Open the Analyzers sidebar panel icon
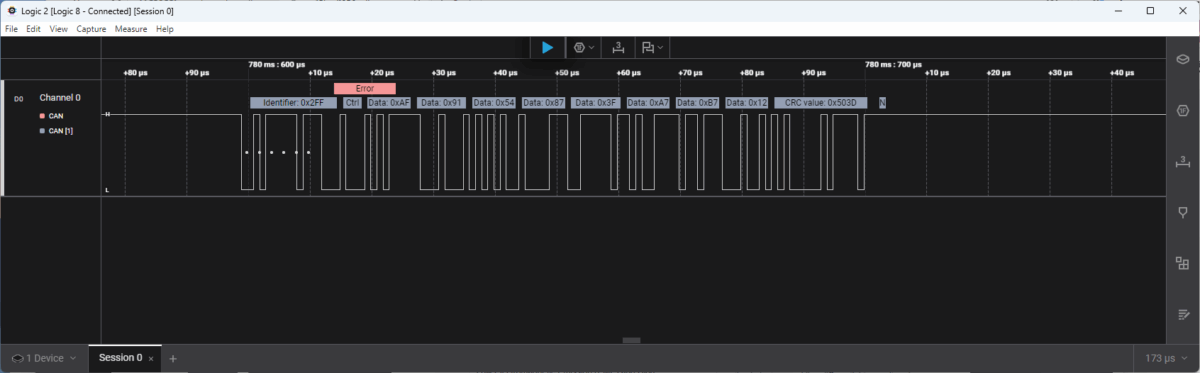Image resolution: width=1200 pixels, height=373 pixels. 1182,110
